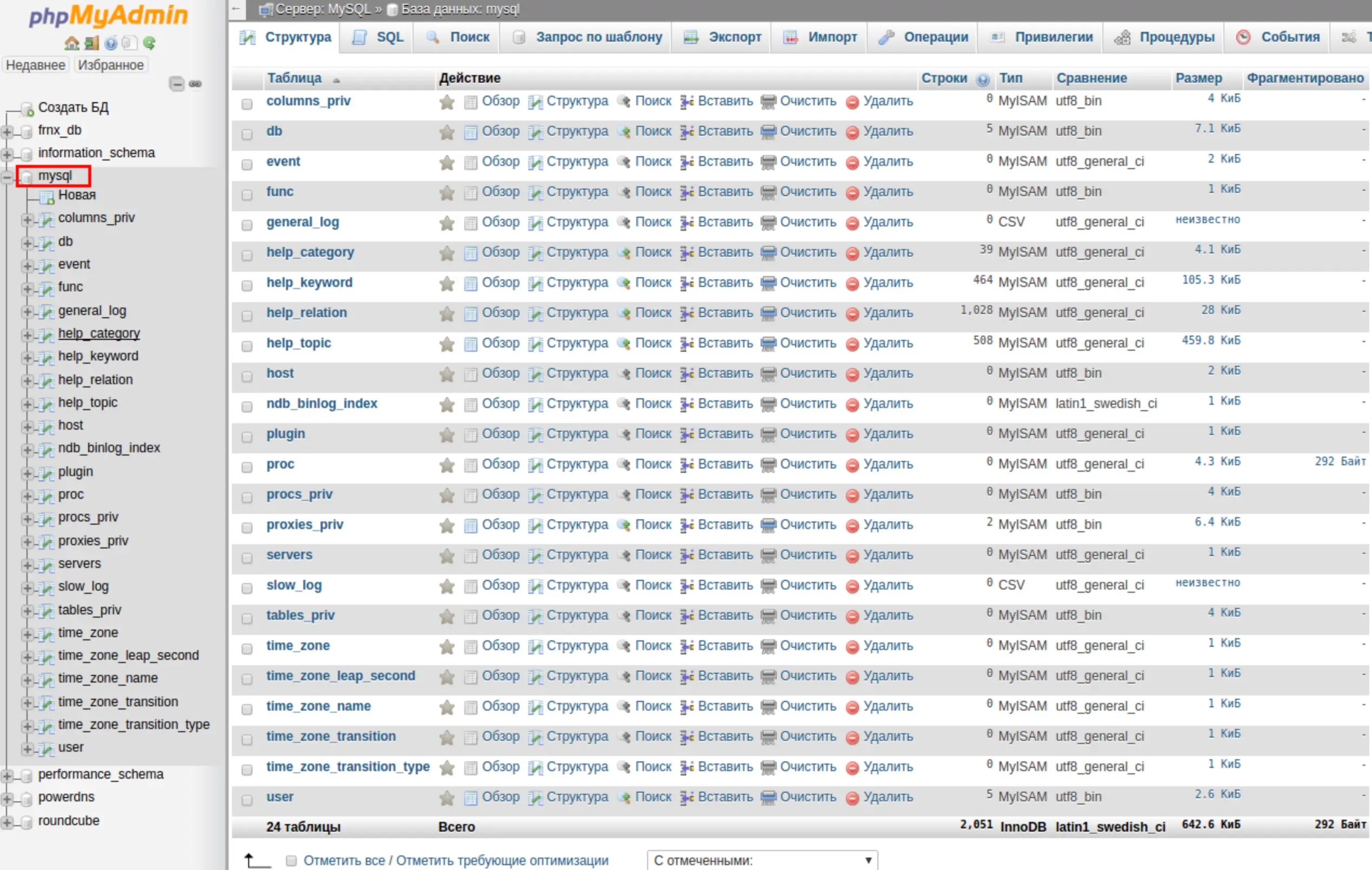Expand the user table node in tree

pos(27,748)
